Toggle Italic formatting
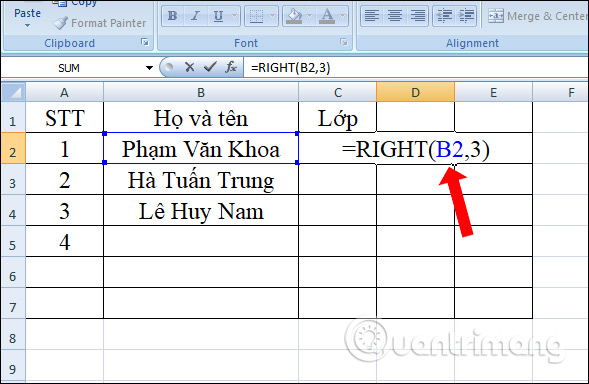This screenshot has height=384, width=589. 195,16
